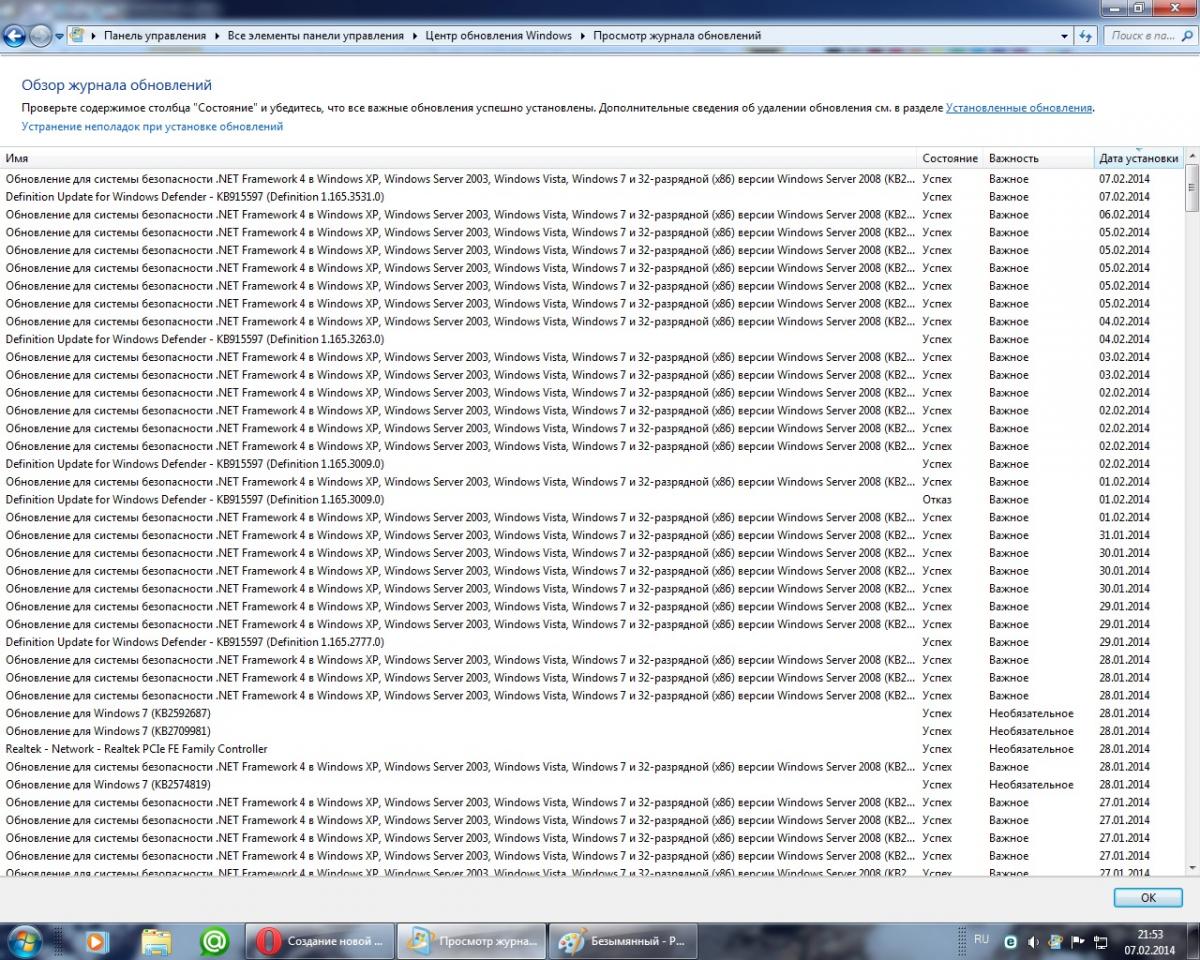This screenshot has height=960, width=1200.
Task: Select 'Realtek - Network - Realtek PCIe FE Family Controller'
Action: tap(592, 749)
